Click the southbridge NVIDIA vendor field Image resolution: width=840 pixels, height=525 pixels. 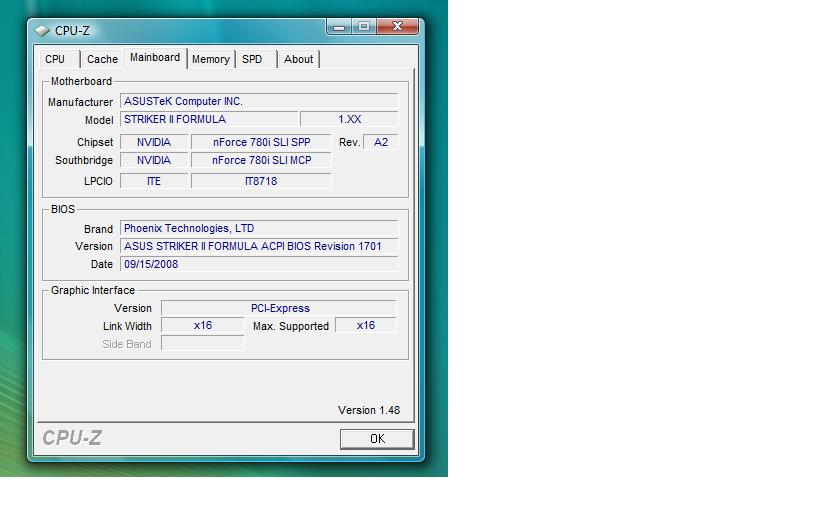pos(154,160)
